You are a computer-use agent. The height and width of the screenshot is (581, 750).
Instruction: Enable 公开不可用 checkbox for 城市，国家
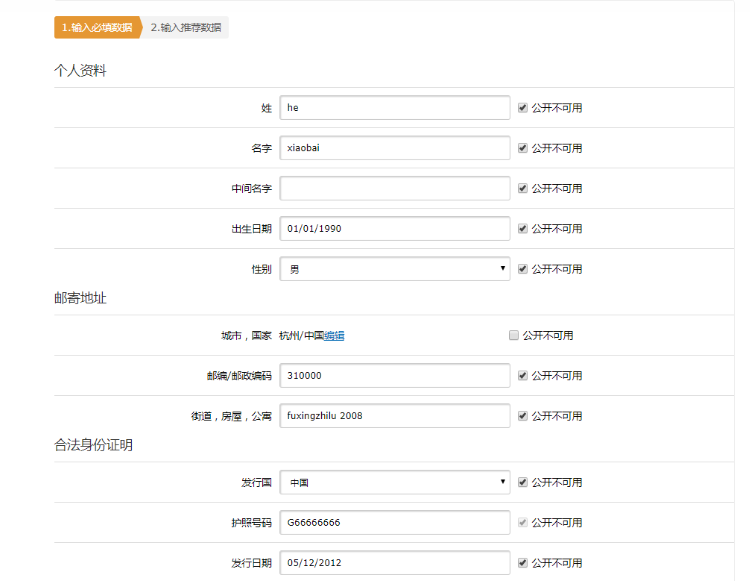coord(514,335)
